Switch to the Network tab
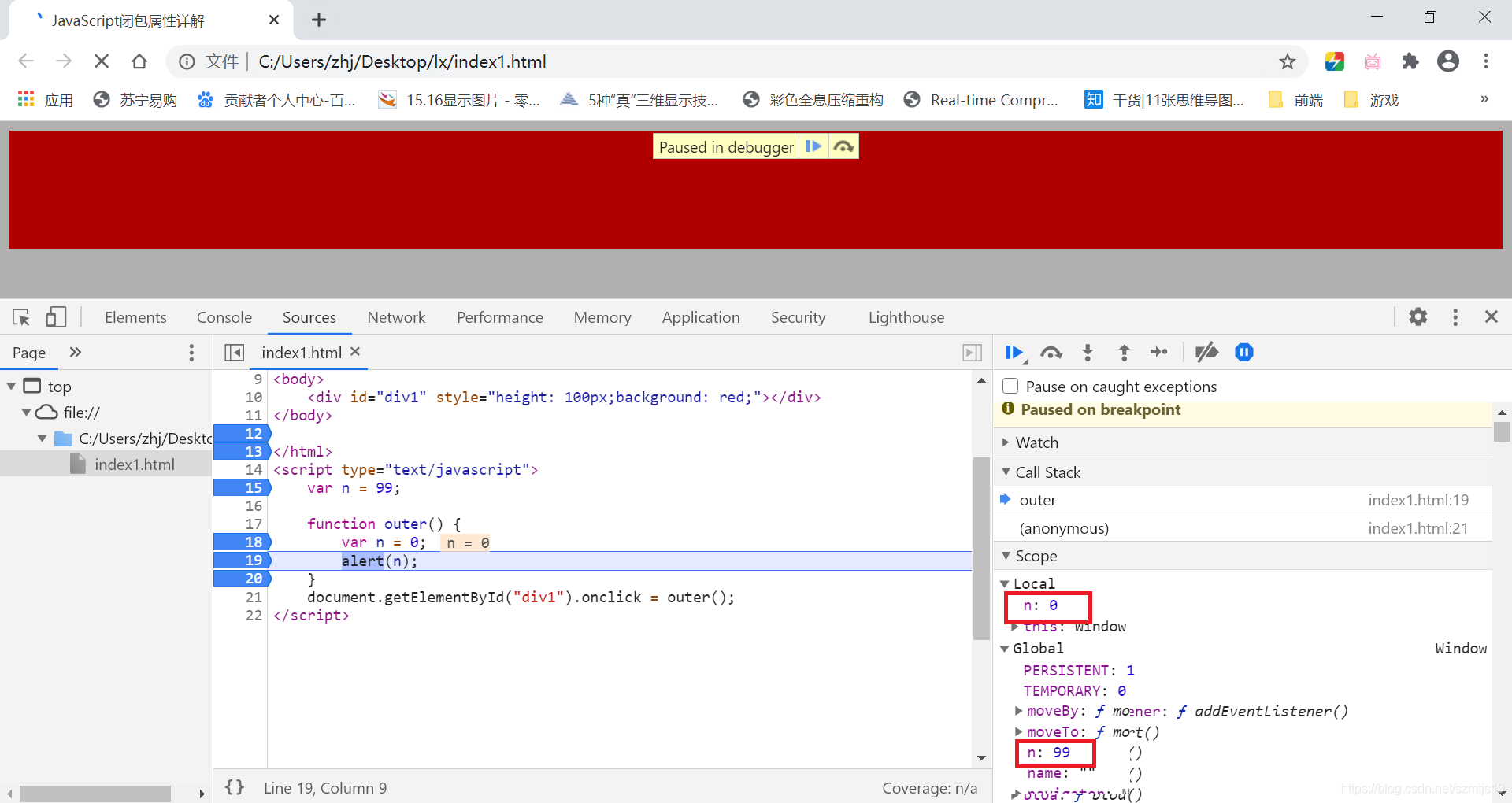The height and width of the screenshot is (803, 1512). [396, 317]
